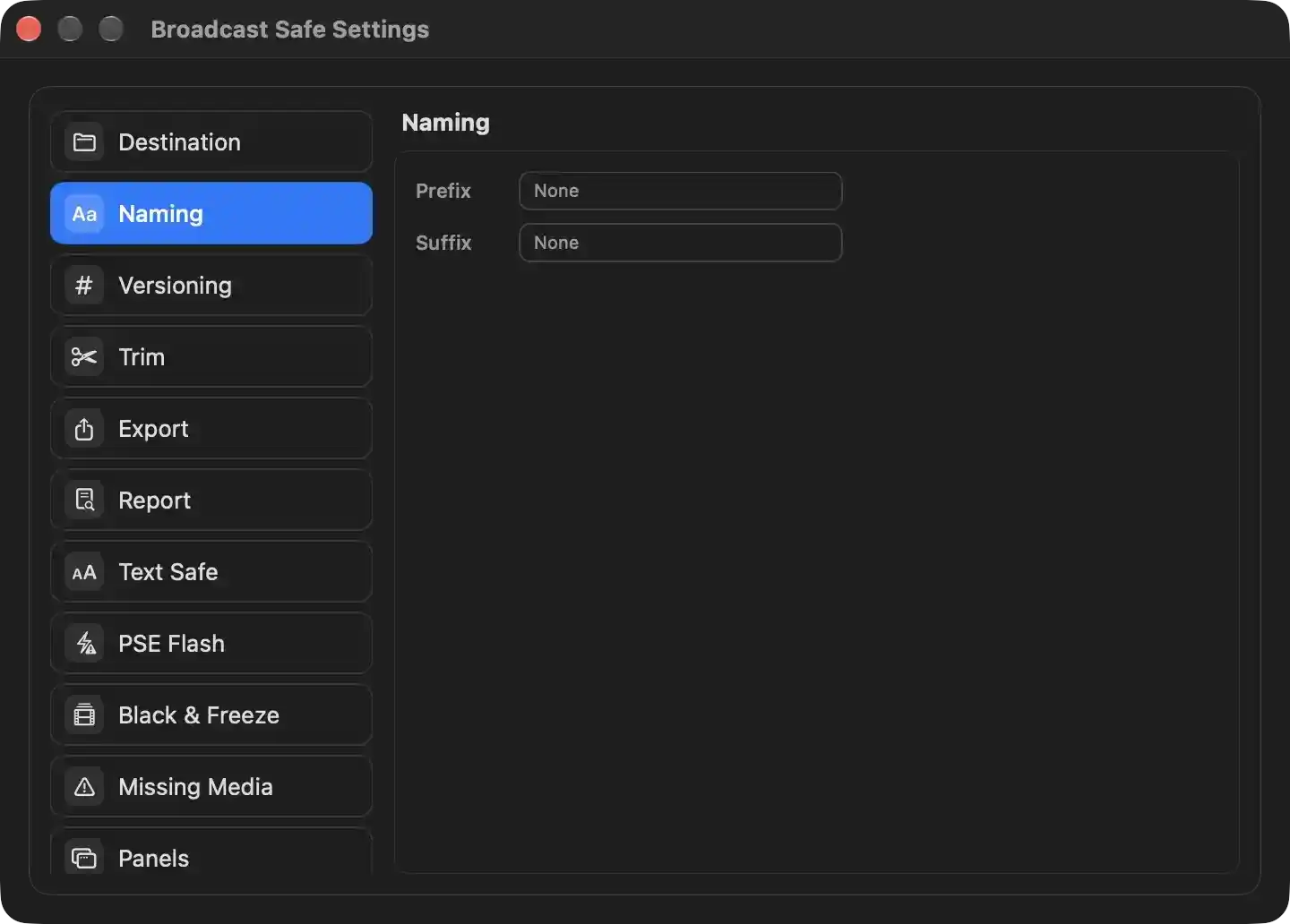Click the Panels window icon
1290x924 pixels.
tap(84, 858)
